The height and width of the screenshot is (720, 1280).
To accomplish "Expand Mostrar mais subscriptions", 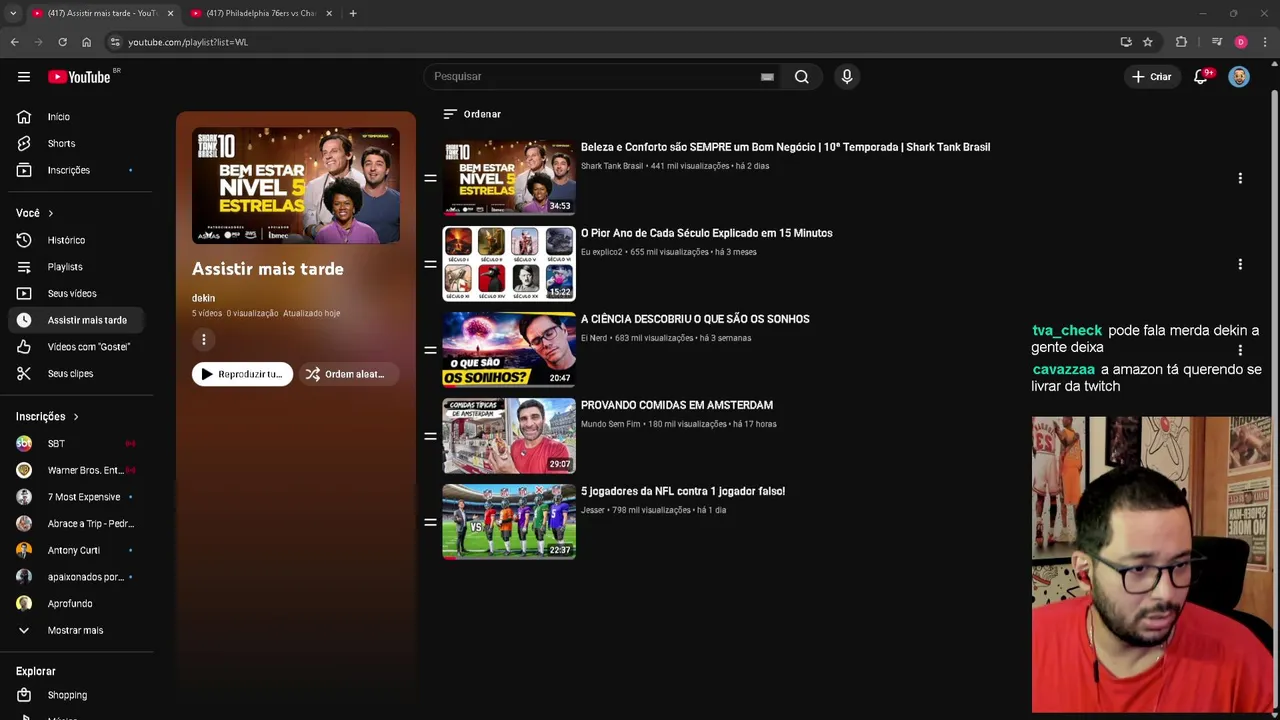I will tap(77, 631).
